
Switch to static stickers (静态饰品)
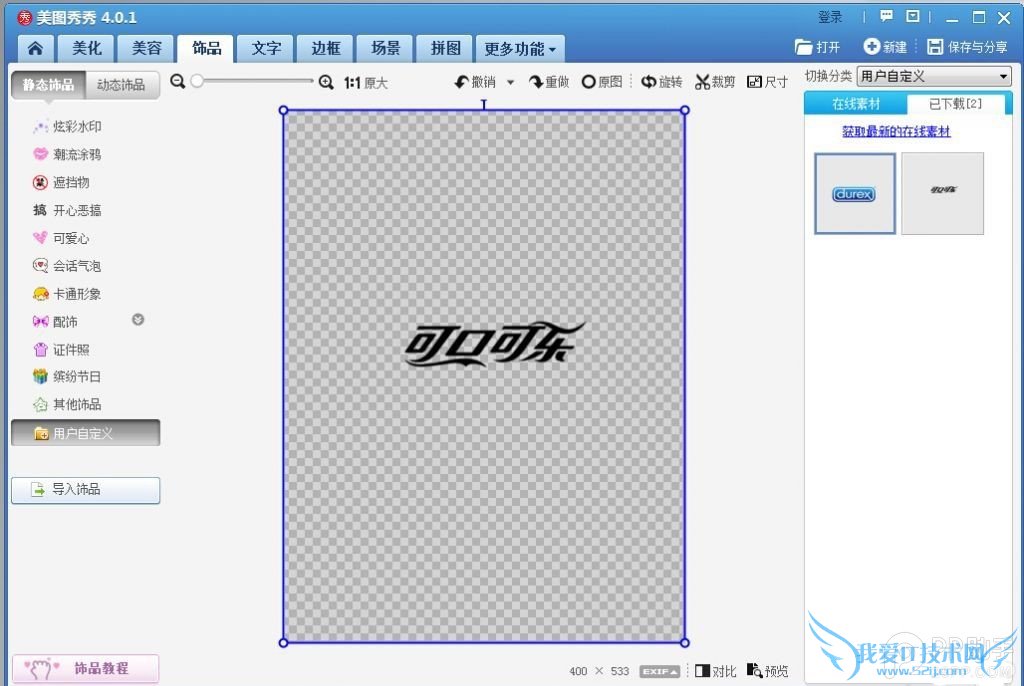point(49,85)
